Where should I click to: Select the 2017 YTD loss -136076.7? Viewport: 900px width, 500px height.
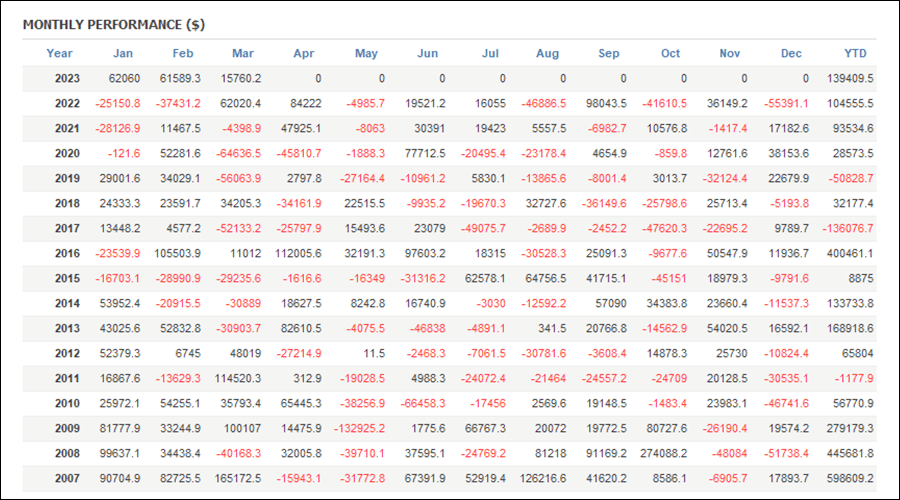pyautogui.click(x=848, y=228)
